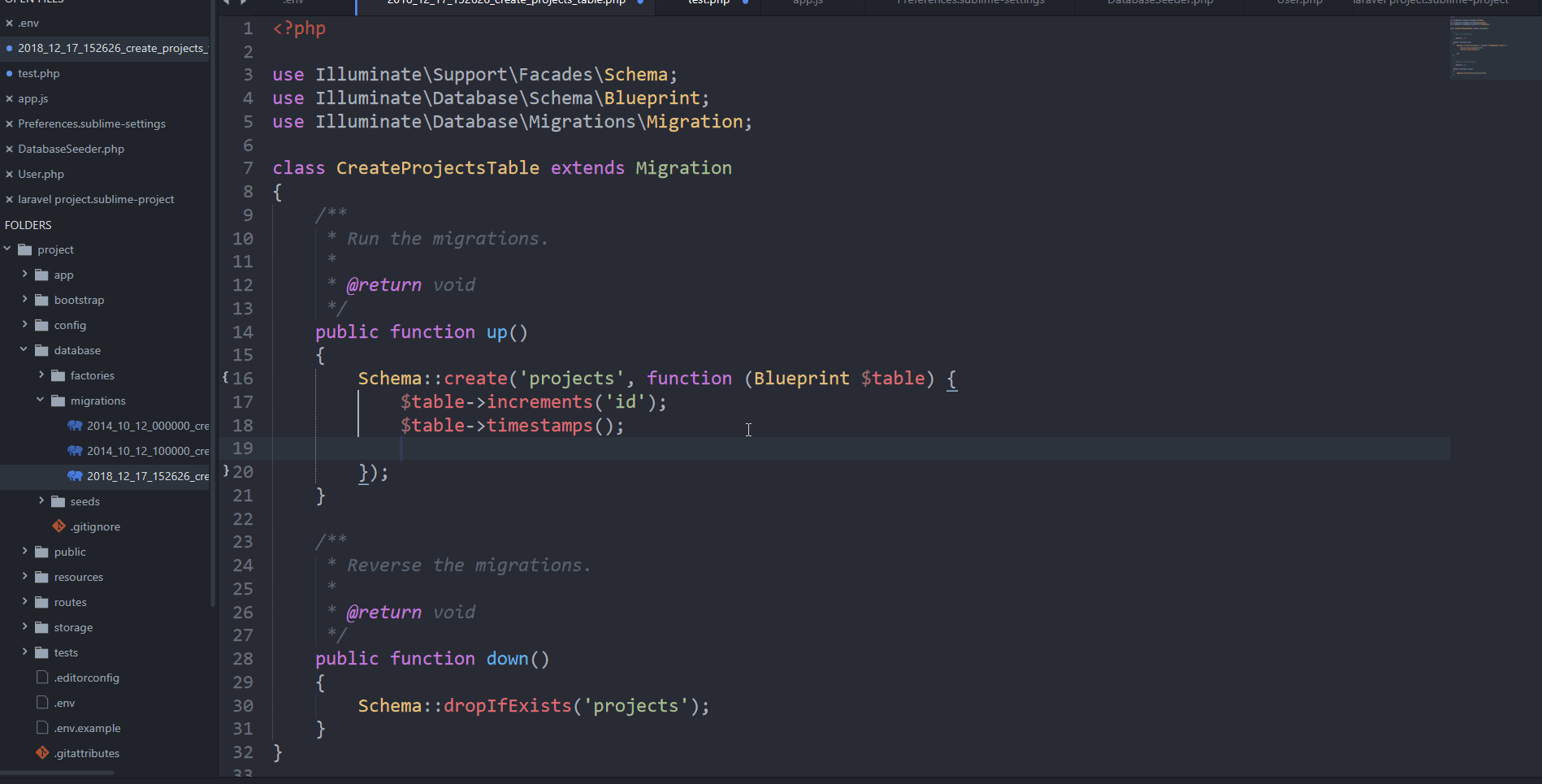The height and width of the screenshot is (784, 1542).
Task: Expand the factories folder arrow
Action: coord(41,375)
